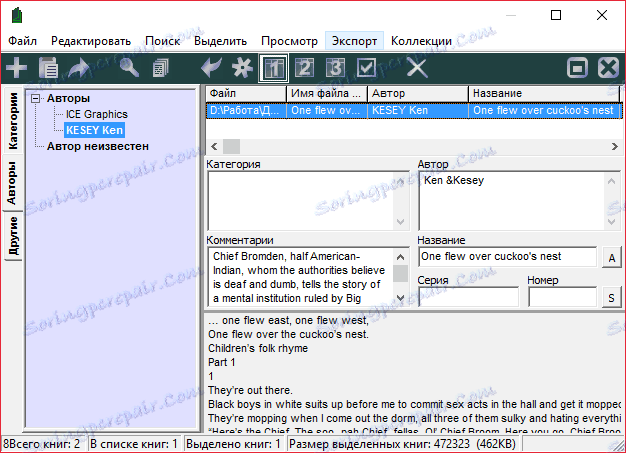Click the KESEY Ken author cell

coord(418,110)
